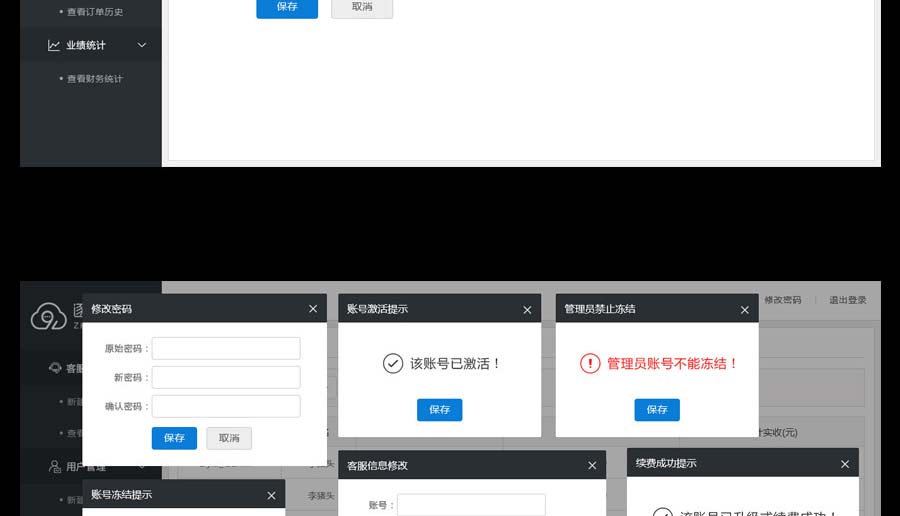Viewport: 900px width, 516px height.
Task: Click the 账号 field in 客服信息修改
Action: [471, 505]
